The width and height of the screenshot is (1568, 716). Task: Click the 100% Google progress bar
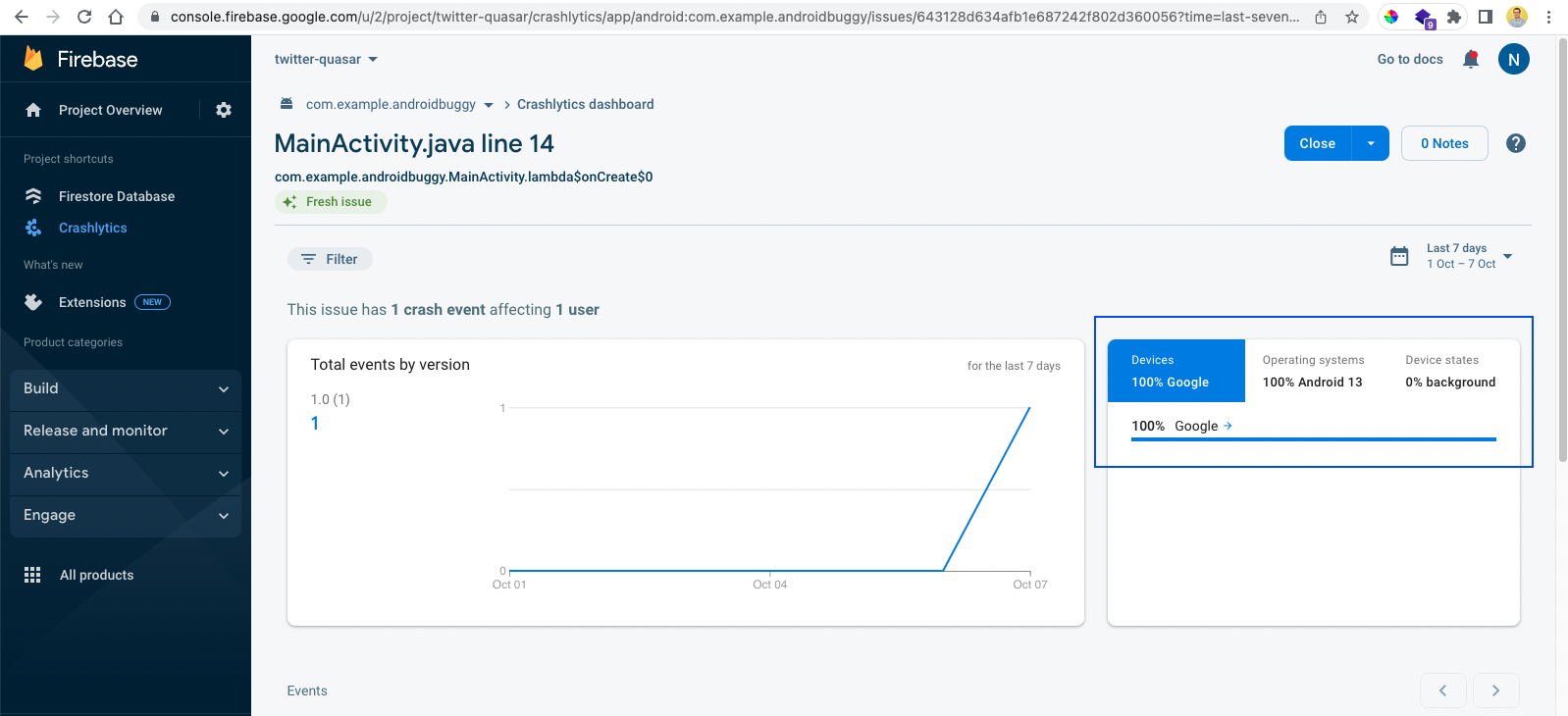pos(1314,439)
